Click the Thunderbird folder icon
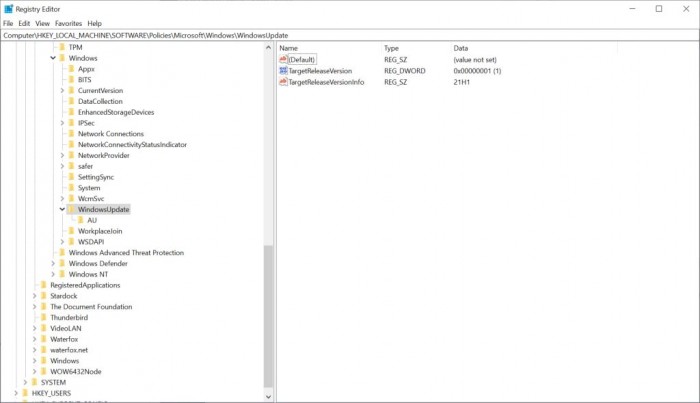The height and width of the screenshot is (403, 700). (x=44, y=317)
